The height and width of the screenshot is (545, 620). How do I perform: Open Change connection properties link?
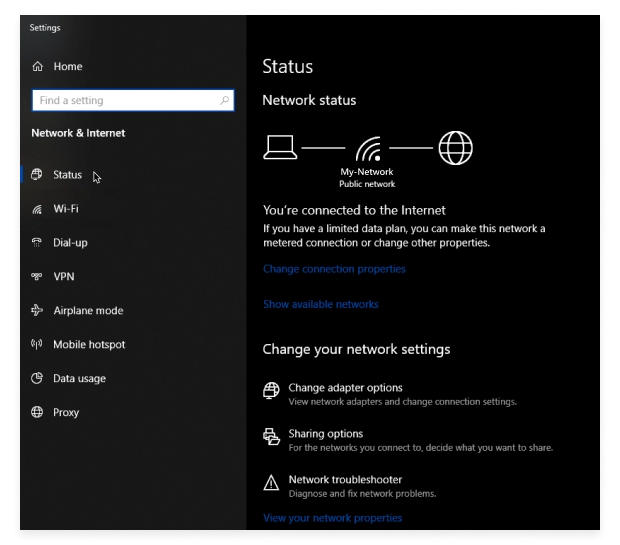334,269
